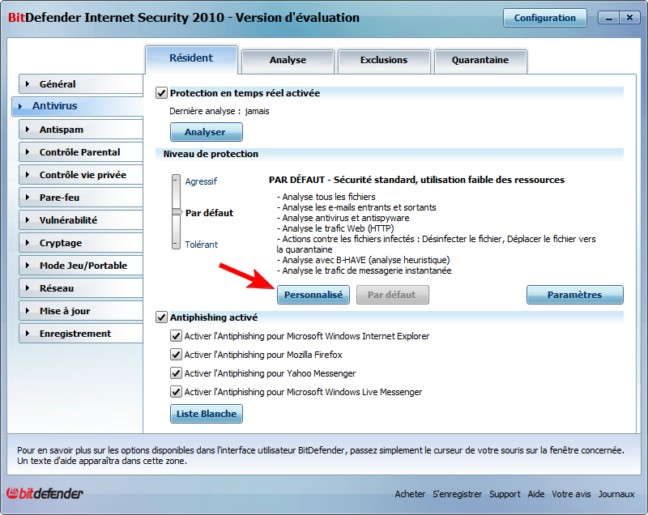The height and width of the screenshot is (515, 648).
Task: Click the Configuration button
Action: pyautogui.click(x=545, y=18)
